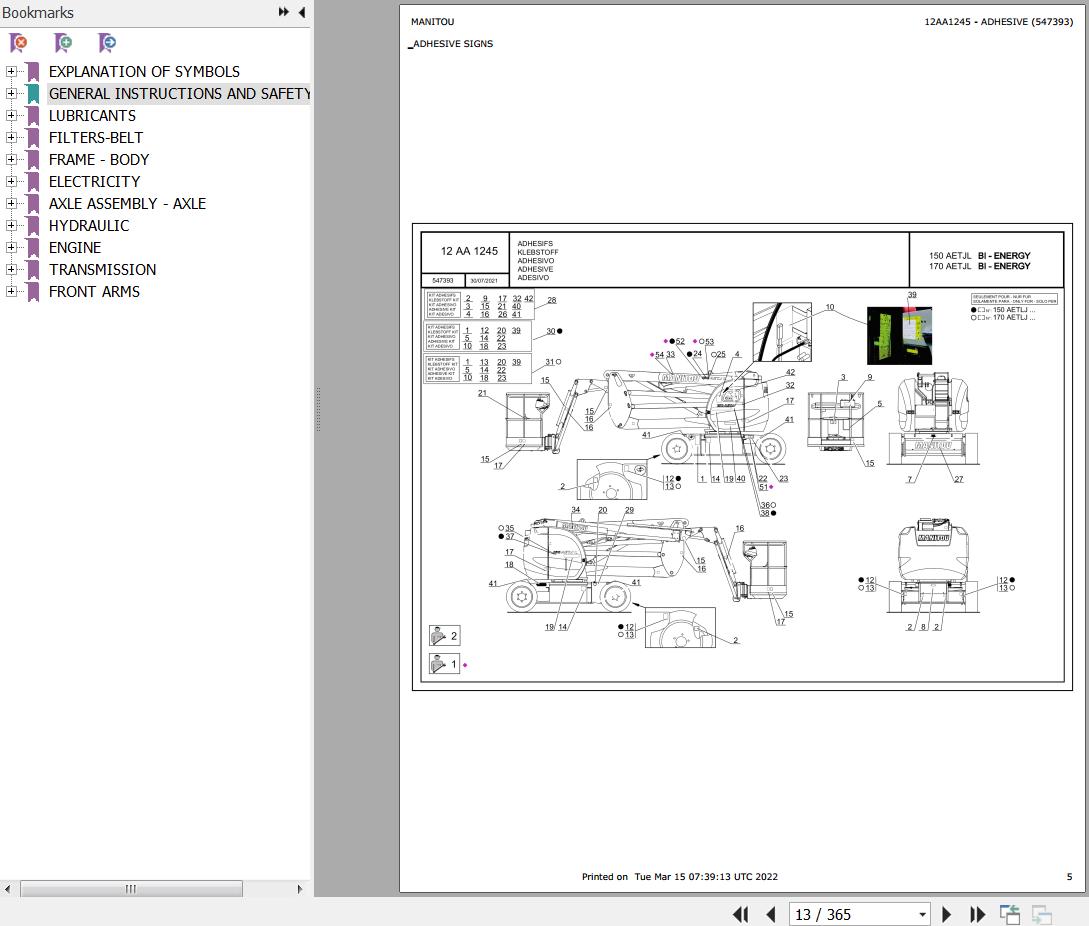Click the green decal photo in diagram
Viewport: 1089px width, 926px height.
click(899, 336)
